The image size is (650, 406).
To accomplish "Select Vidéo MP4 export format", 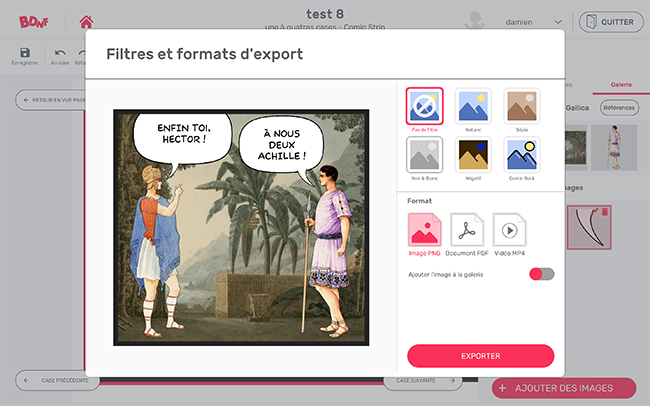I will 510,230.
